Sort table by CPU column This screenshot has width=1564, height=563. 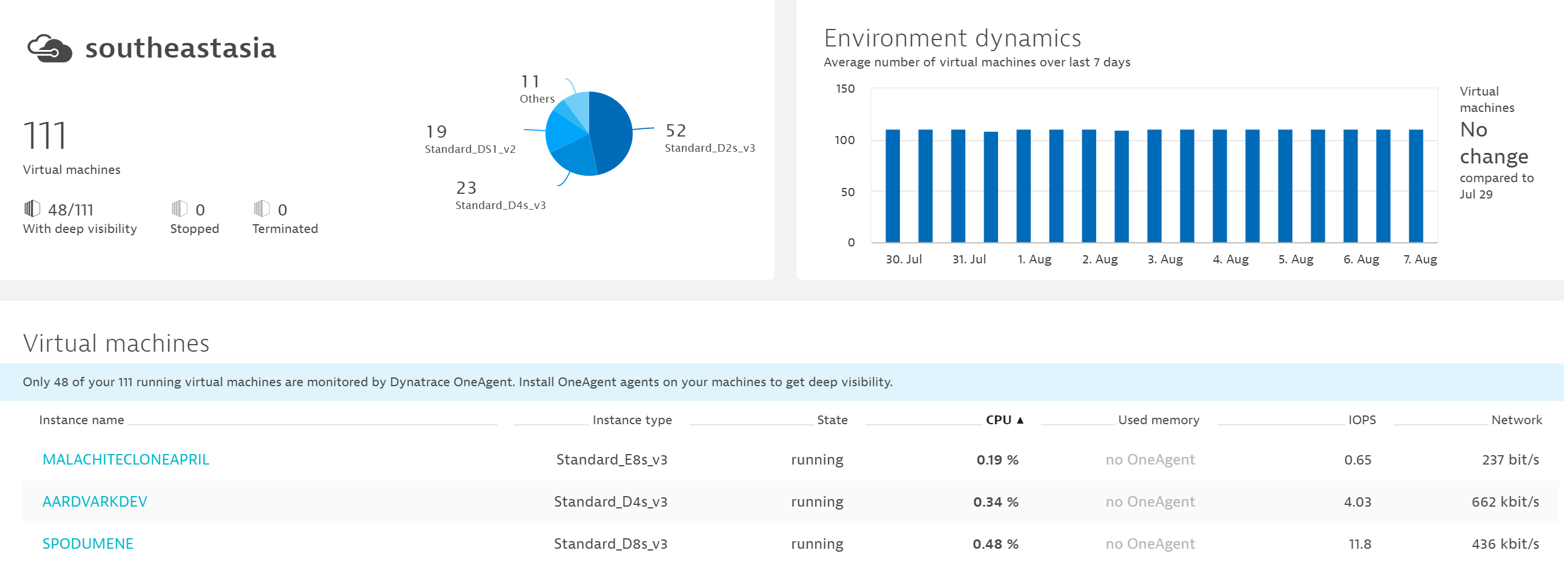point(1004,420)
